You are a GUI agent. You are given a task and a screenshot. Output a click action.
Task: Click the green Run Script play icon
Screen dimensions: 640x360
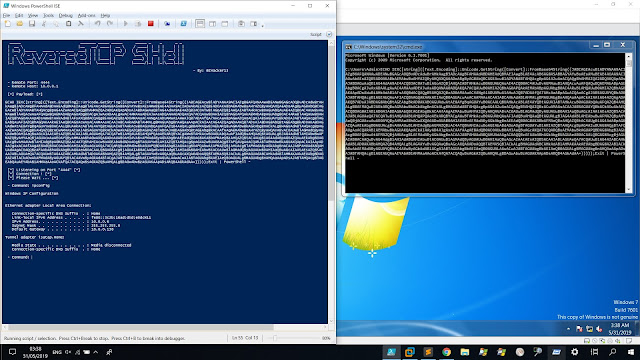pos(126,24)
